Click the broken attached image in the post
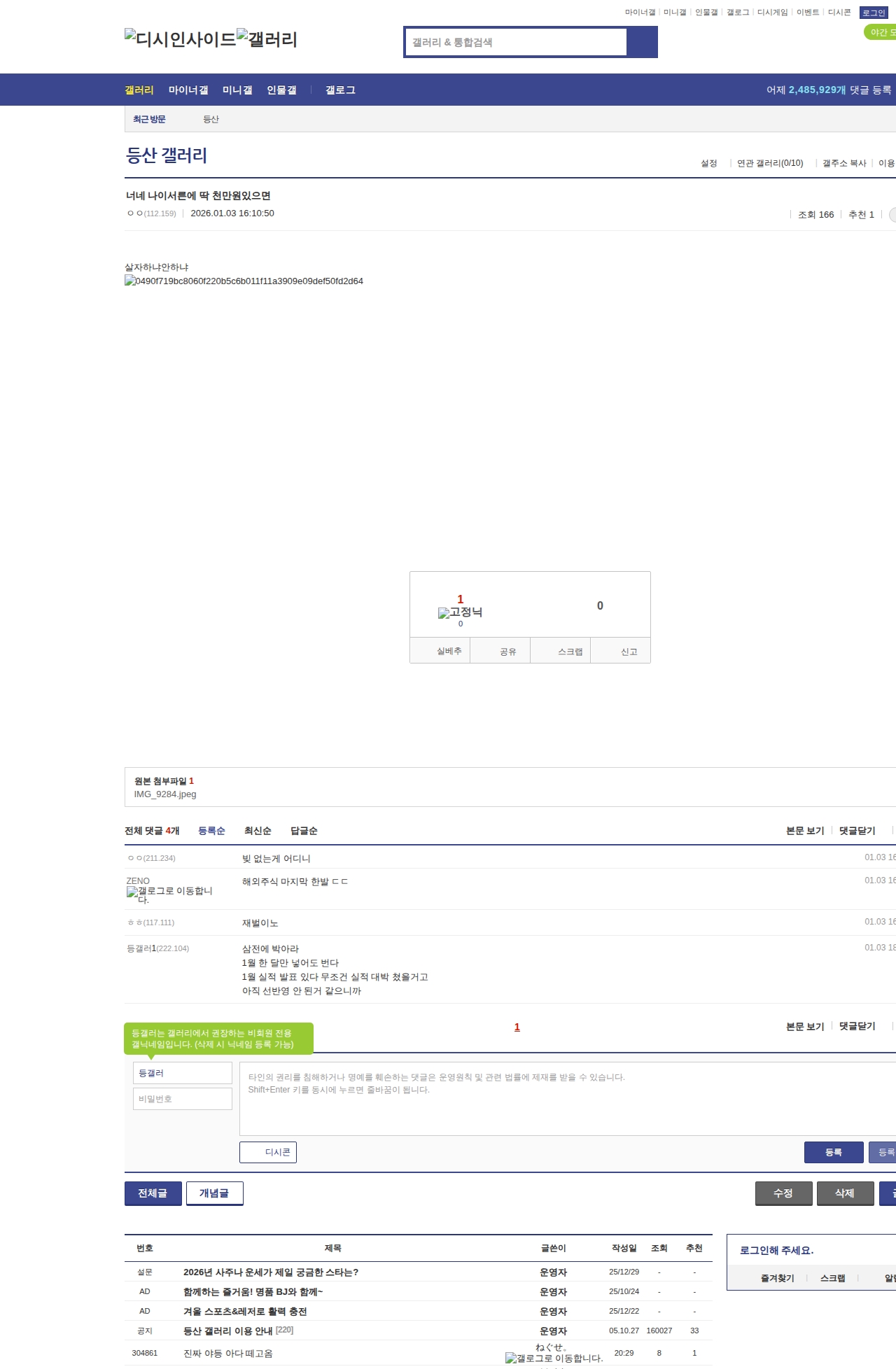The width and height of the screenshot is (896, 1369). tap(244, 281)
